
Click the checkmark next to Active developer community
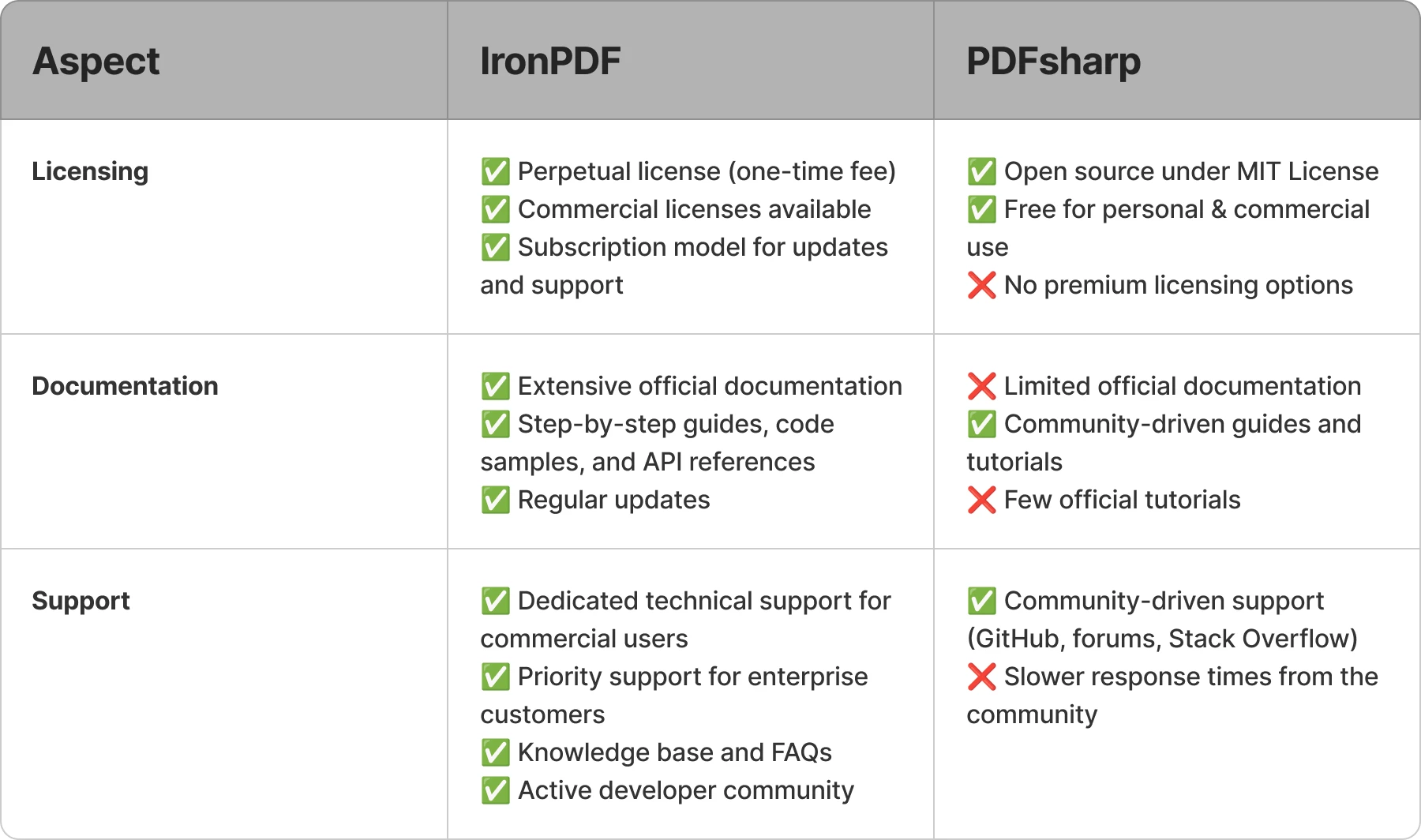coord(495,790)
